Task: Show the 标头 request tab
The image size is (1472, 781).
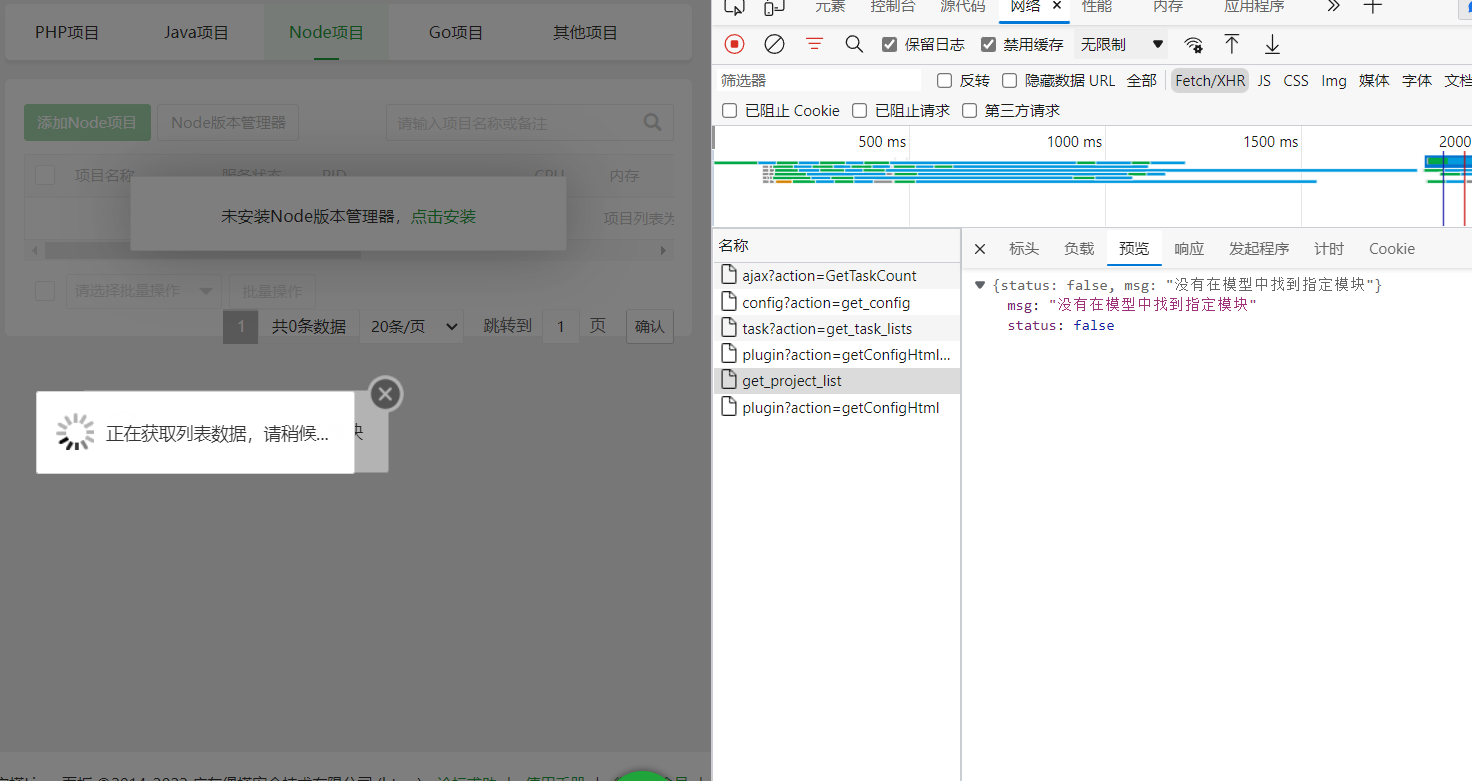Action: [x=1023, y=249]
